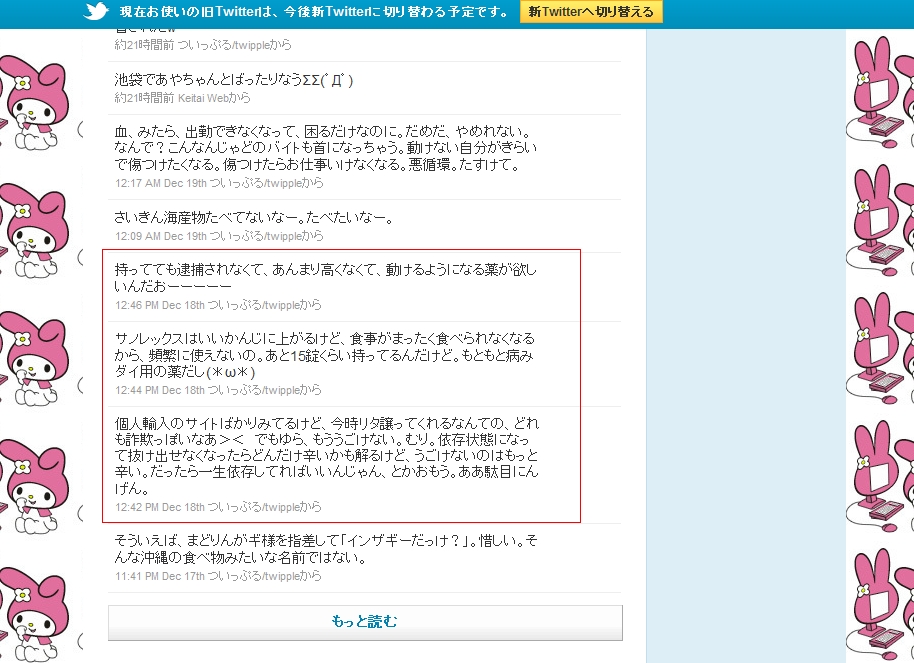Click the Twitter bird logo in the banner
914x663 pixels.
[96, 11]
